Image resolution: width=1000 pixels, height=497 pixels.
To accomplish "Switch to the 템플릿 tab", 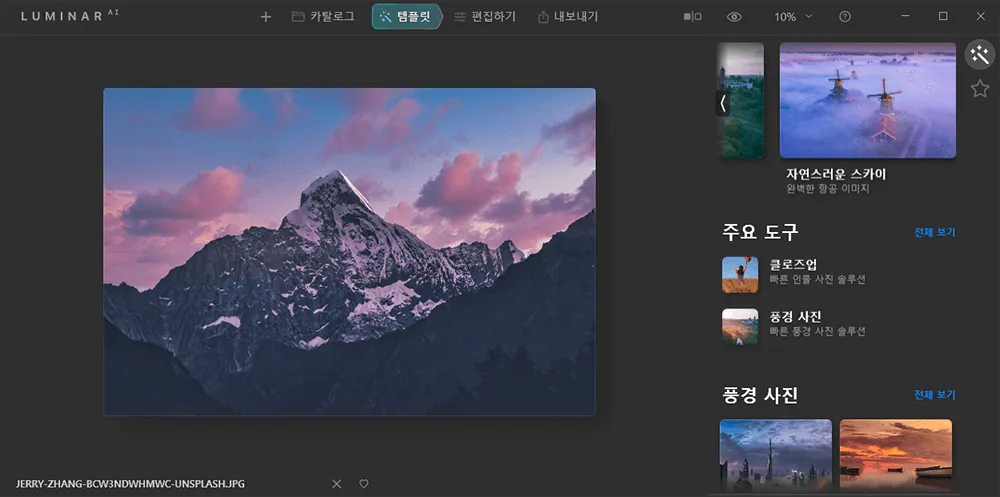I will 406,17.
